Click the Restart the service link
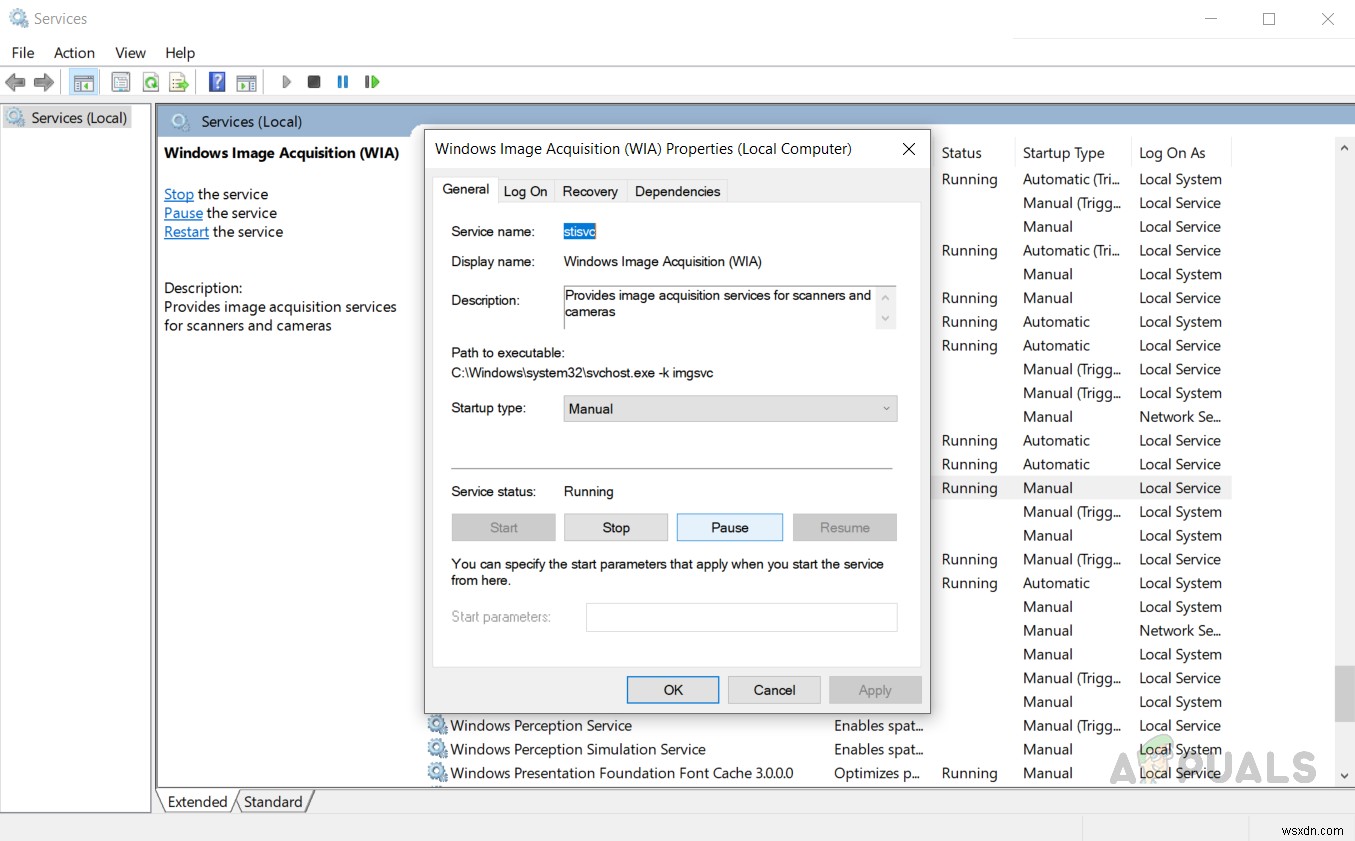 click(186, 232)
